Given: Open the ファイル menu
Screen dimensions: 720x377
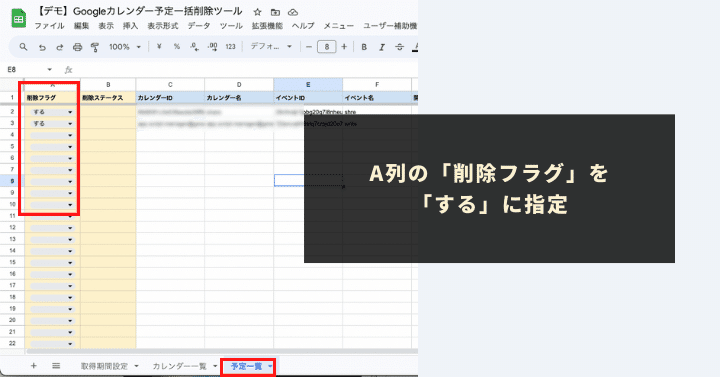Looking at the screenshot, I should [x=50, y=26].
